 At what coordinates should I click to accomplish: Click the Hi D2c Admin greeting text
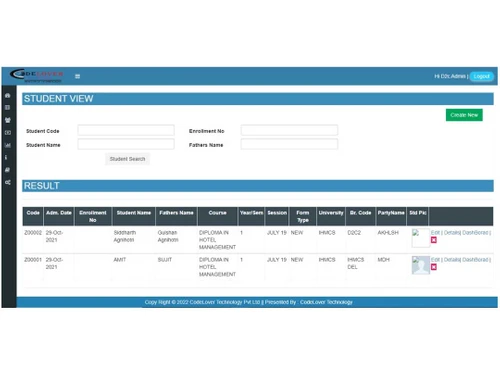point(450,76)
